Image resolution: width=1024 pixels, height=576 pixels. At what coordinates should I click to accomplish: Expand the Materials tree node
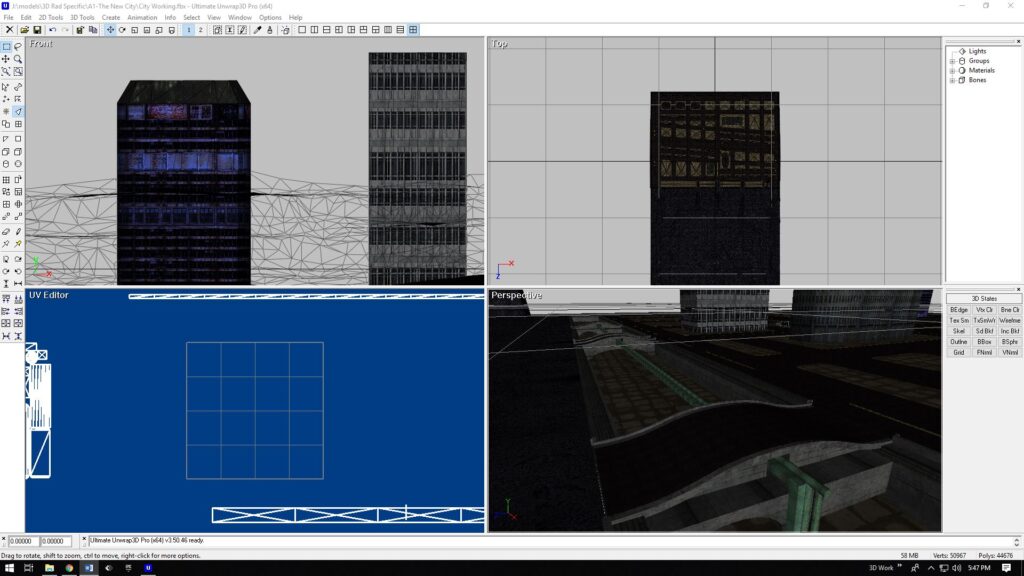(x=952, y=71)
